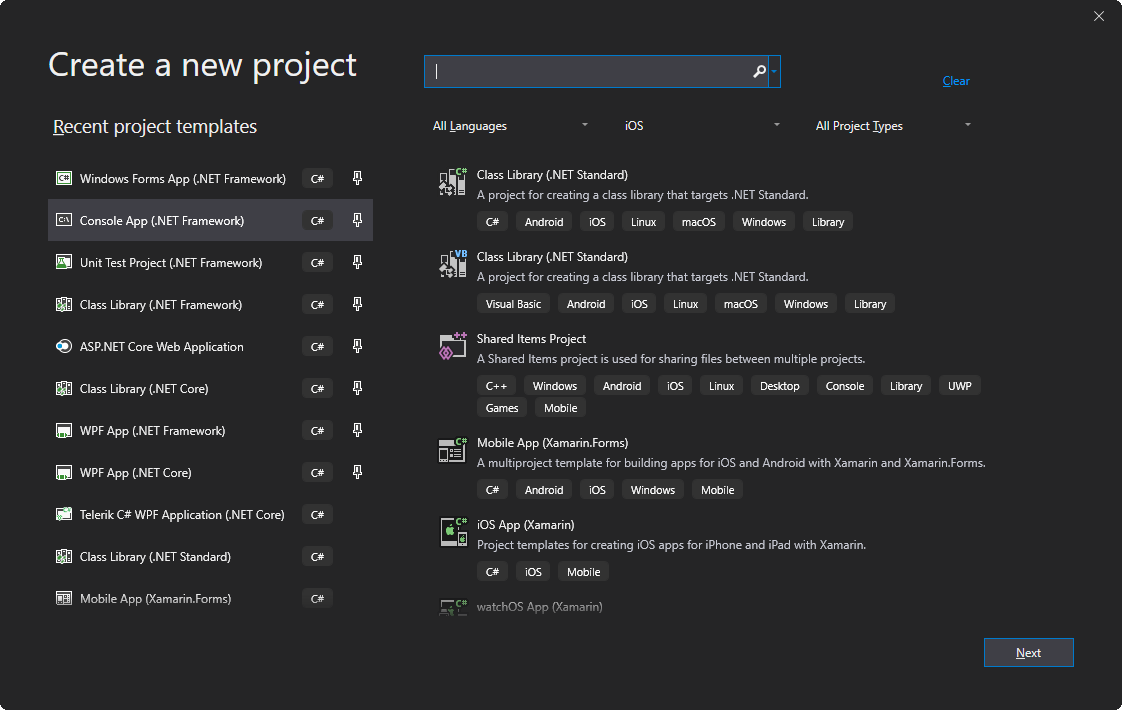Toggle pin for Unit Test Project
This screenshot has width=1122, height=710.
click(x=357, y=263)
